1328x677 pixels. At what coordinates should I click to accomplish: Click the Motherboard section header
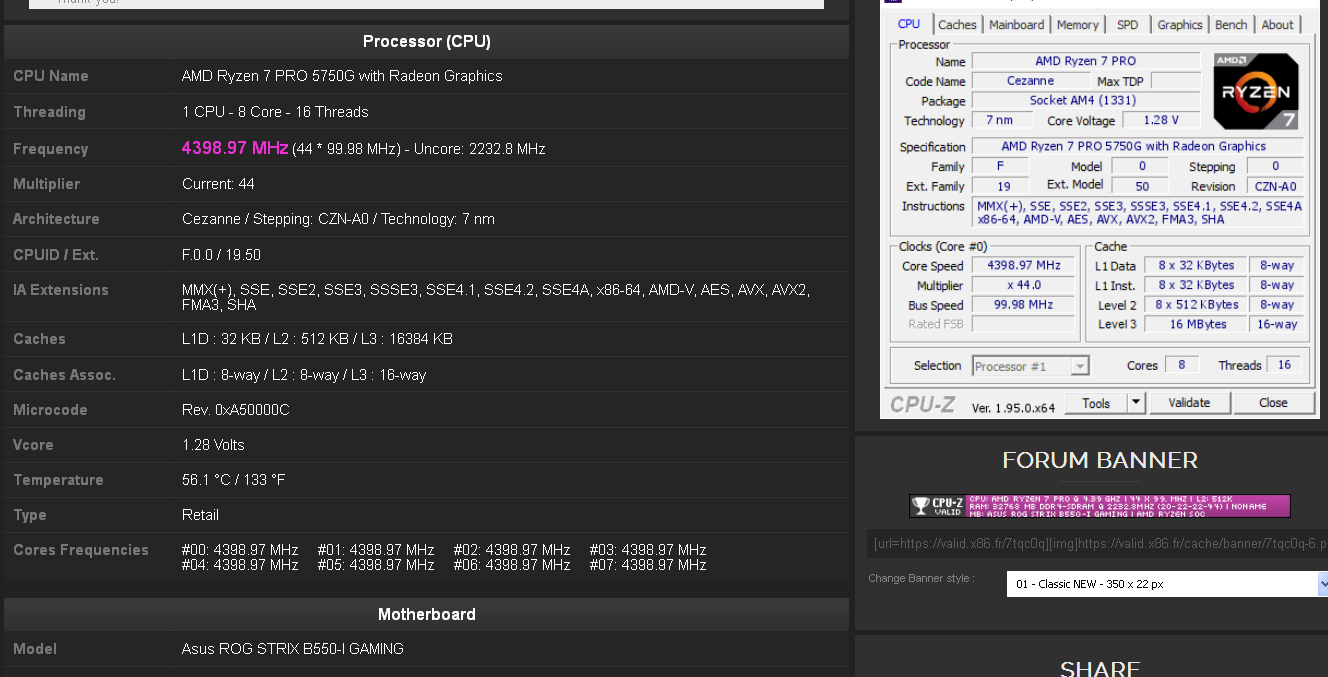coord(427,615)
